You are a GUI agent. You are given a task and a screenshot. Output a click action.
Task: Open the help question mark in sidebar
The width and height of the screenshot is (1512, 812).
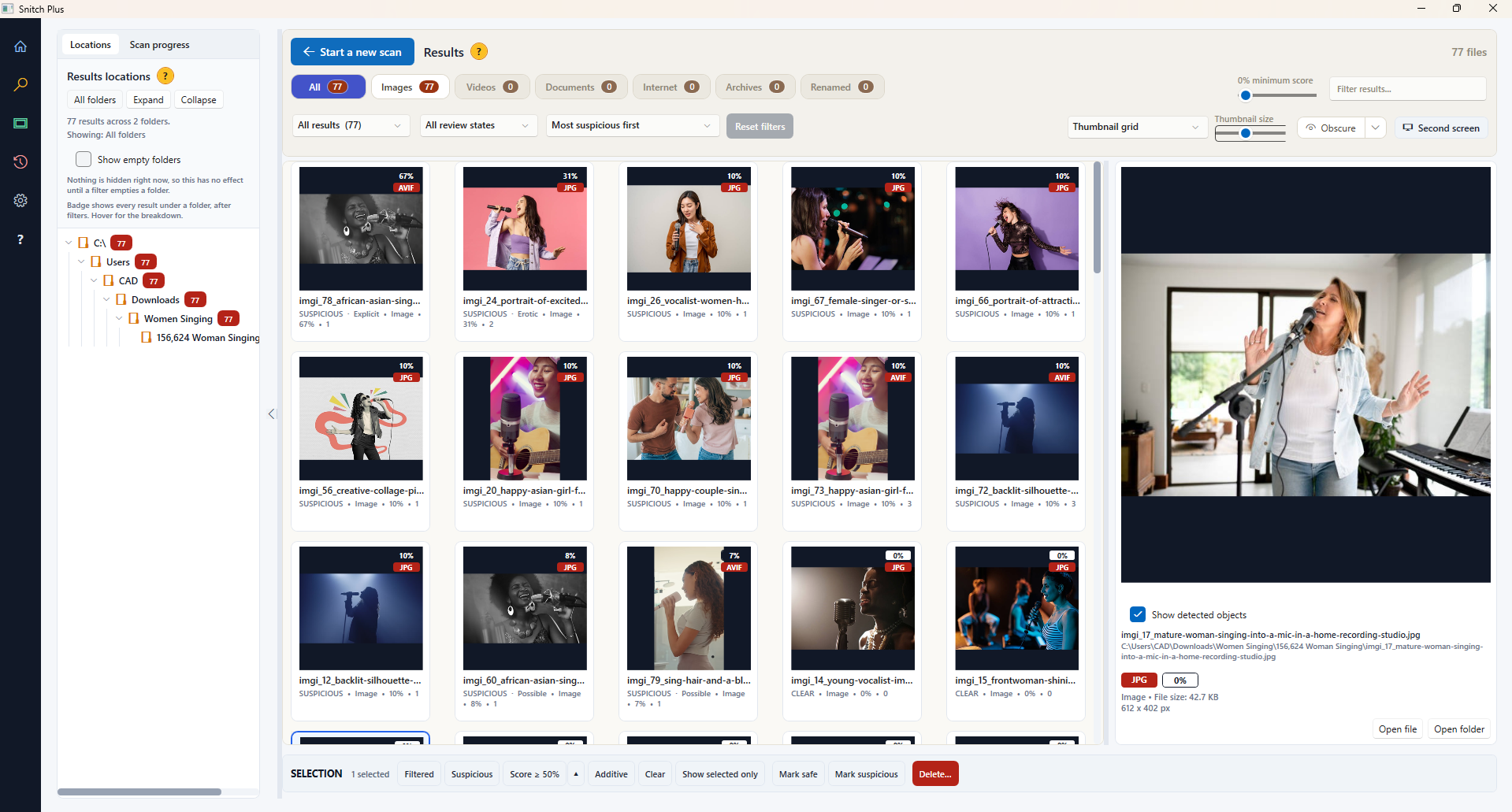click(20, 239)
